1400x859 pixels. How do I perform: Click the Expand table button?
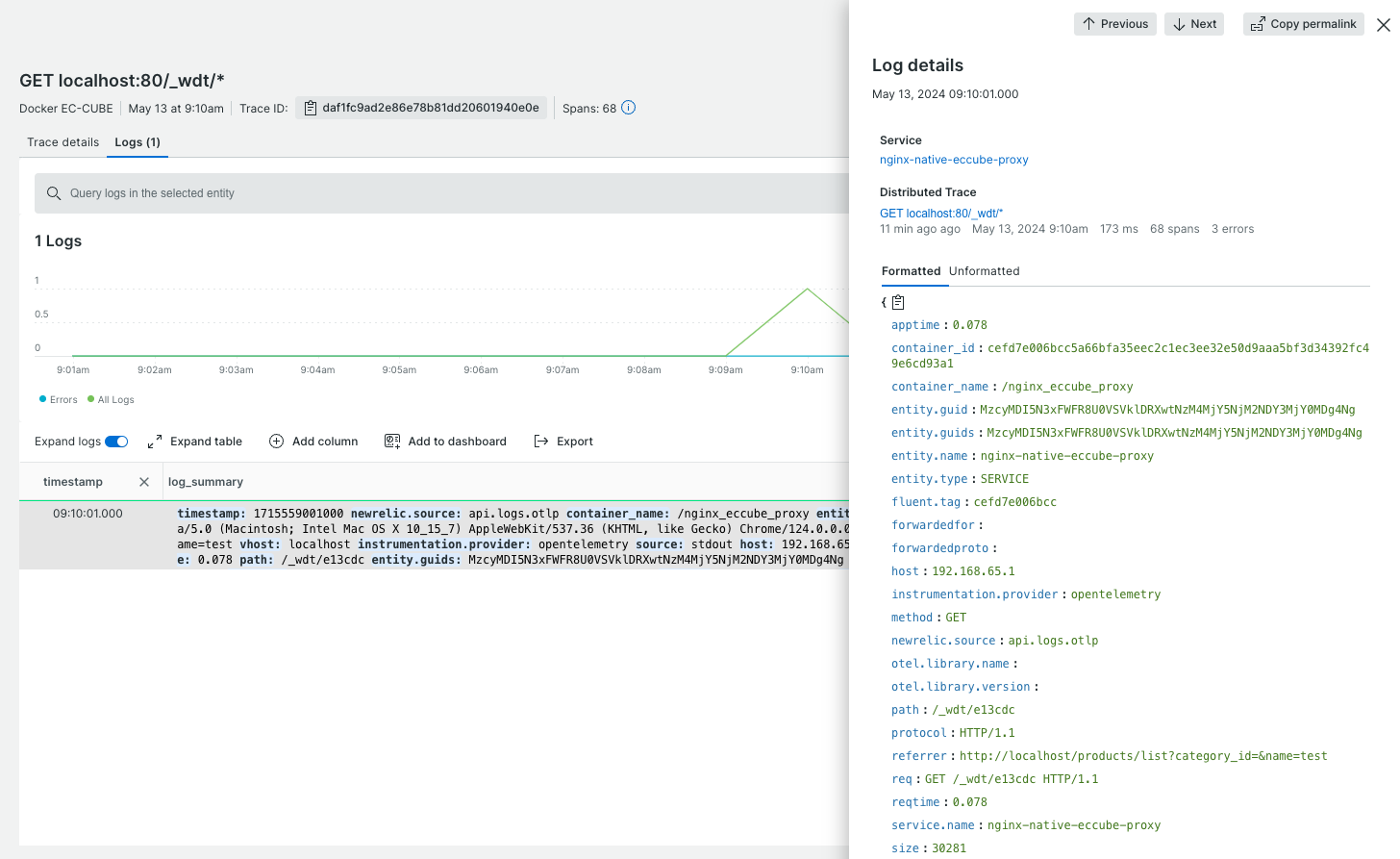click(x=194, y=442)
